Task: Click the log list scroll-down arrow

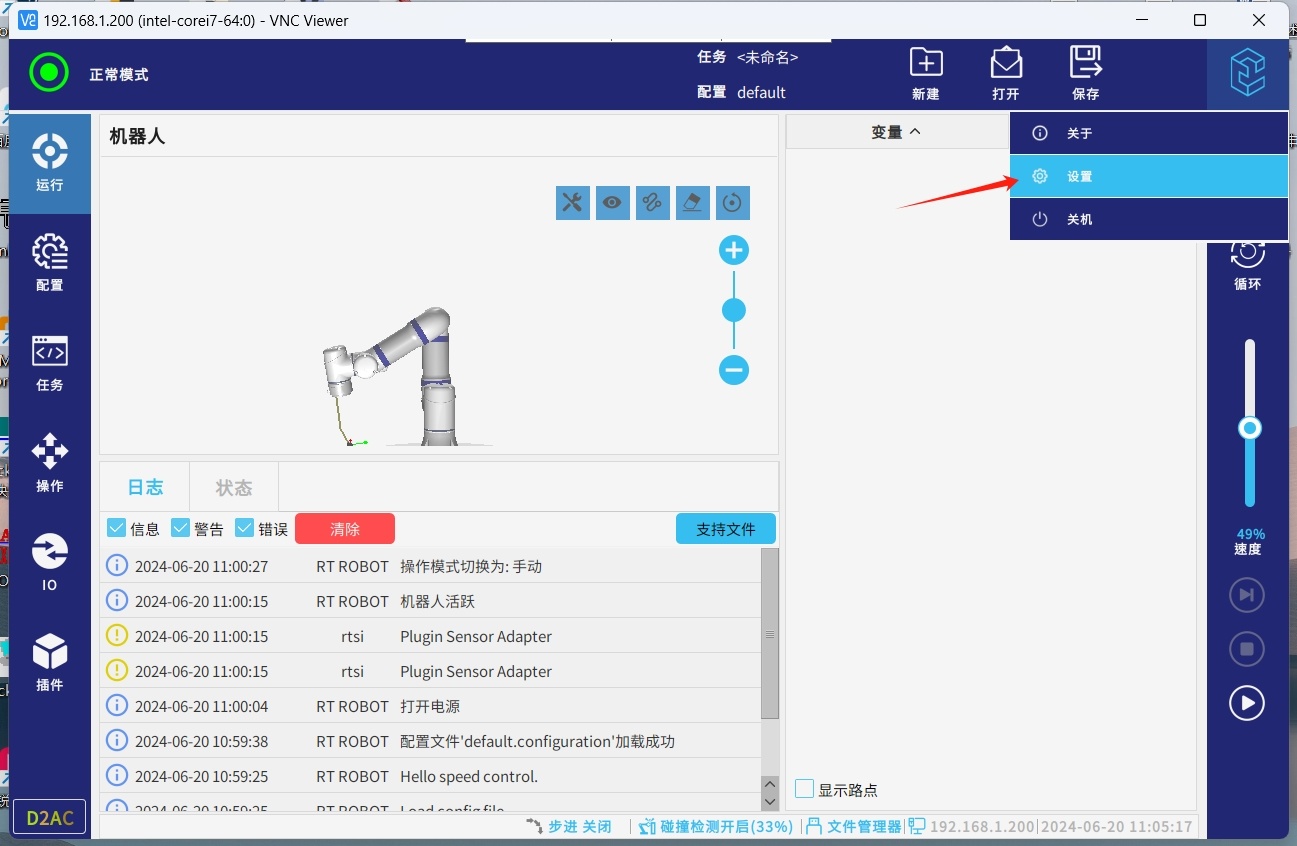Action: [x=769, y=801]
